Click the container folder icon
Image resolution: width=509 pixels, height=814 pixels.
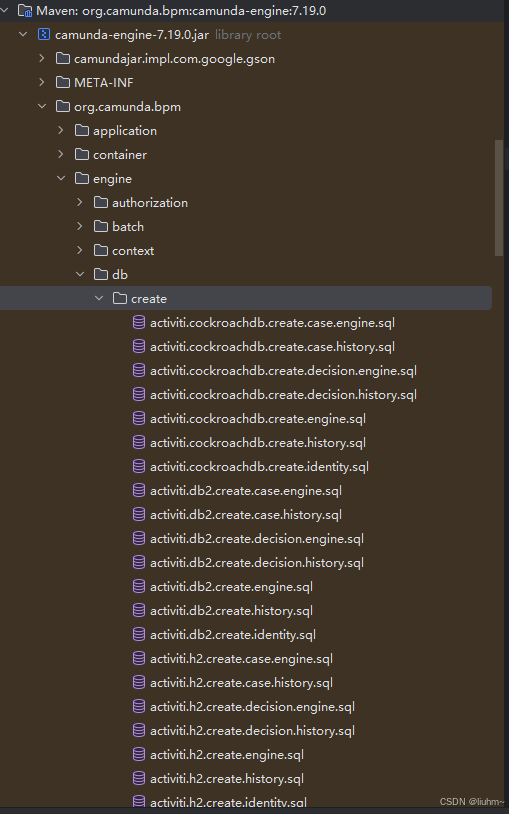[x=82, y=155]
